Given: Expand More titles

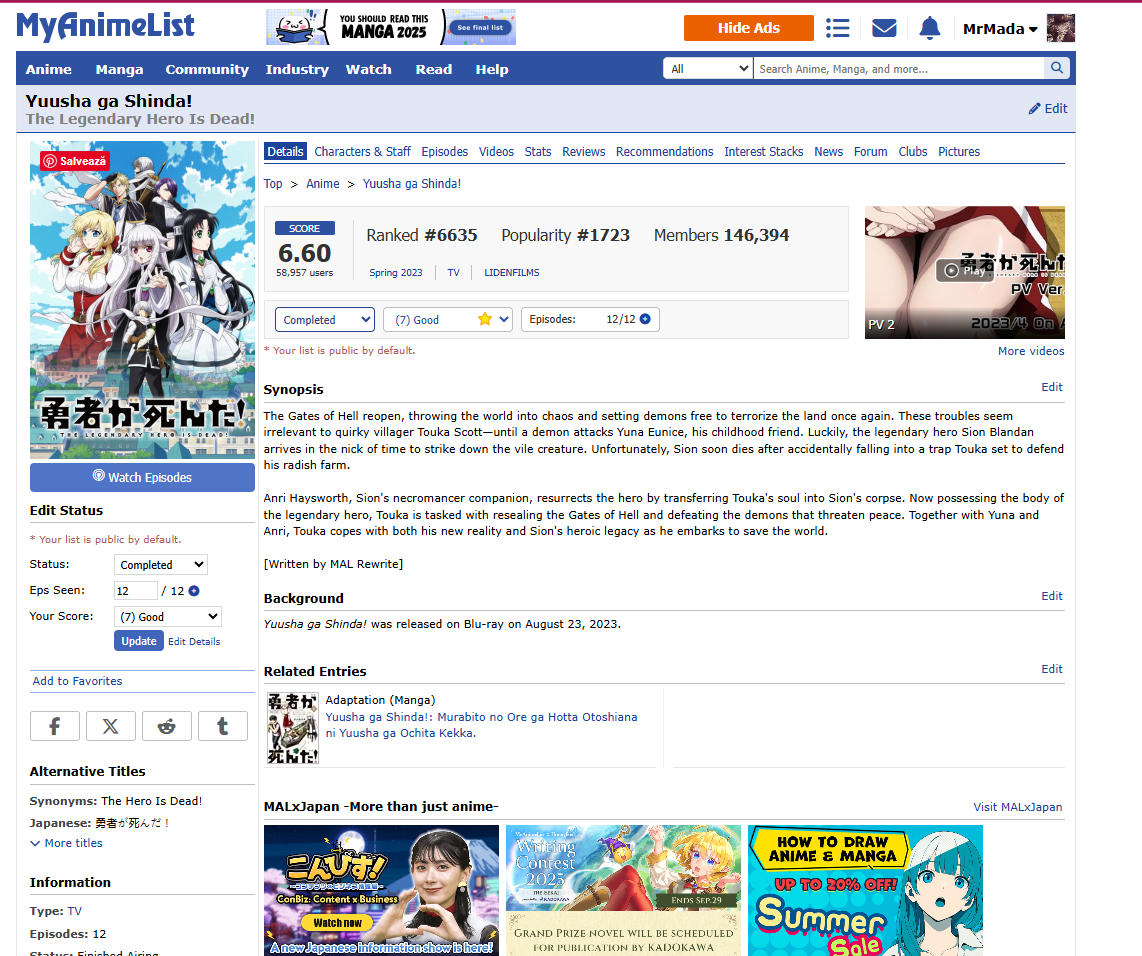Looking at the screenshot, I should pyautogui.click(x=66, y=843).
